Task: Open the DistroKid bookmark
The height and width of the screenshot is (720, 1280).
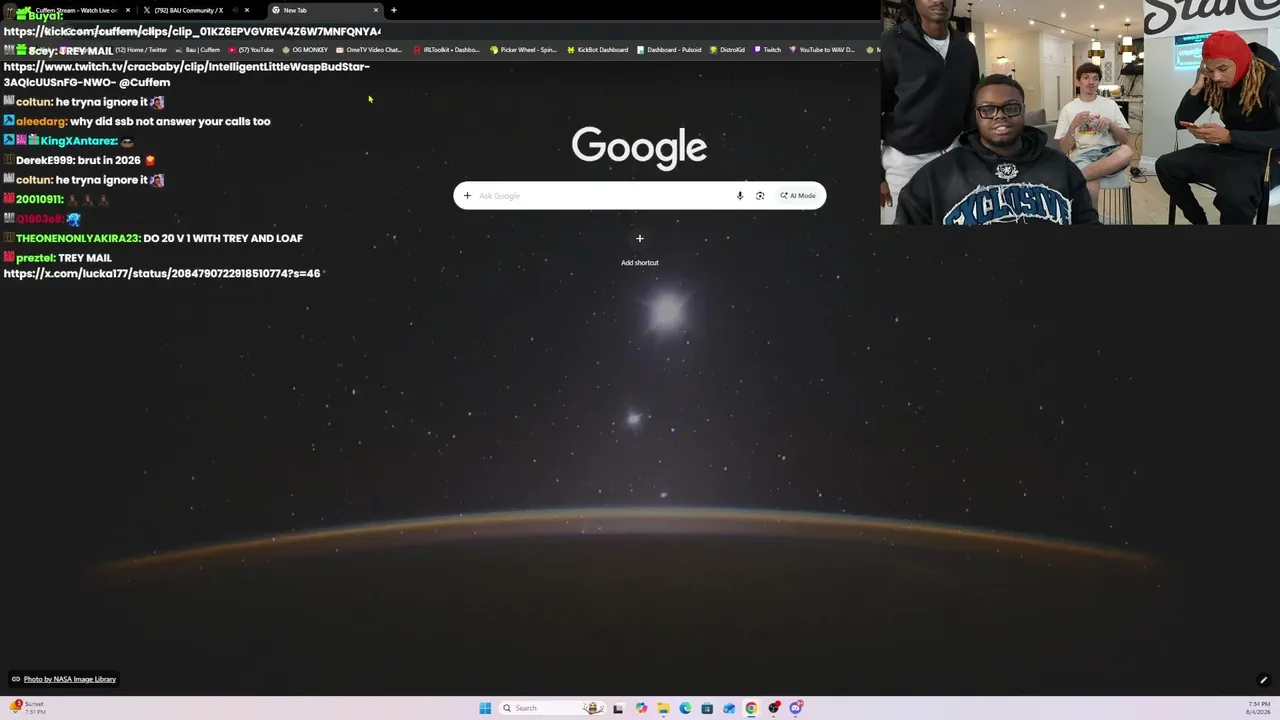Action: pyautogui.click(x=727, y=50)
